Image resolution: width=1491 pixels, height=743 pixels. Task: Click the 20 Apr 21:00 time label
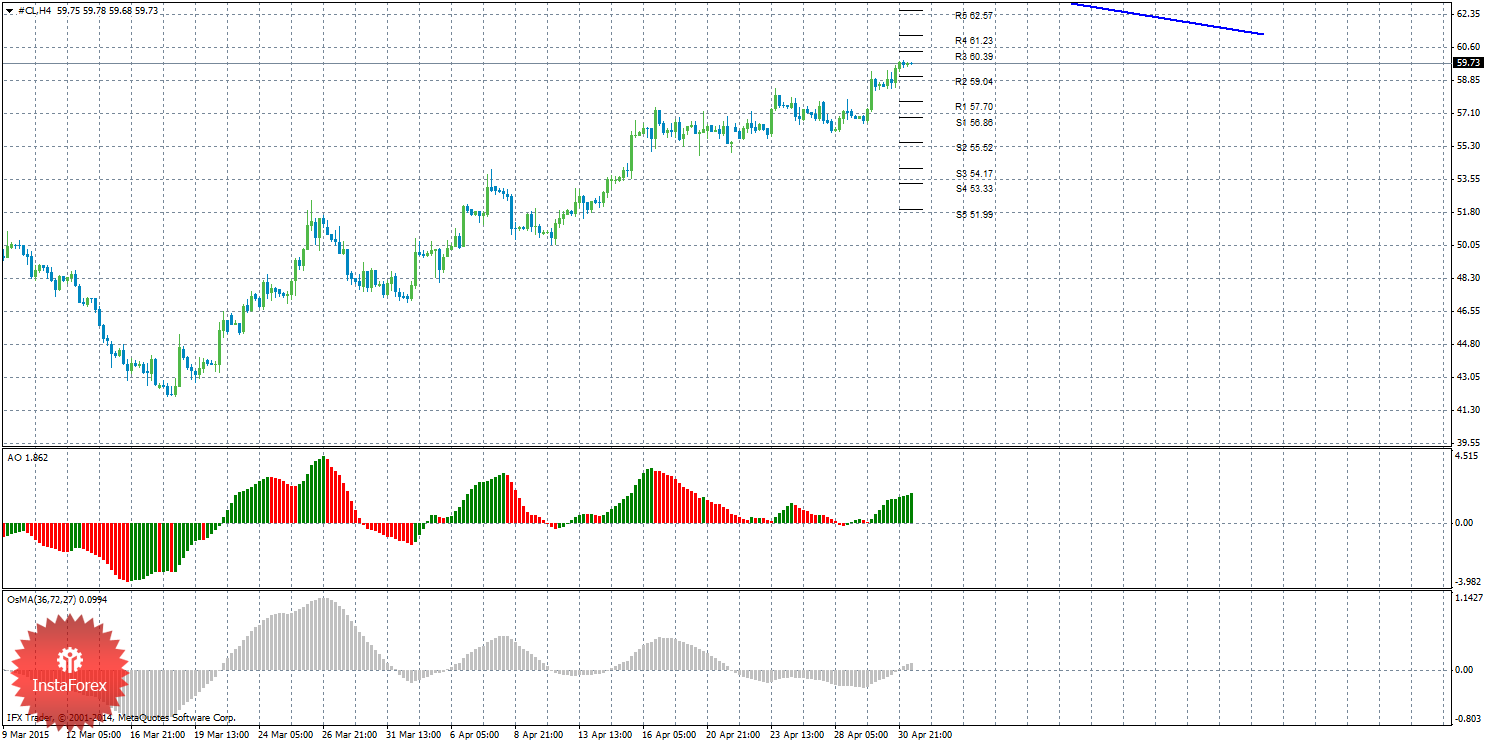point(734,735)
